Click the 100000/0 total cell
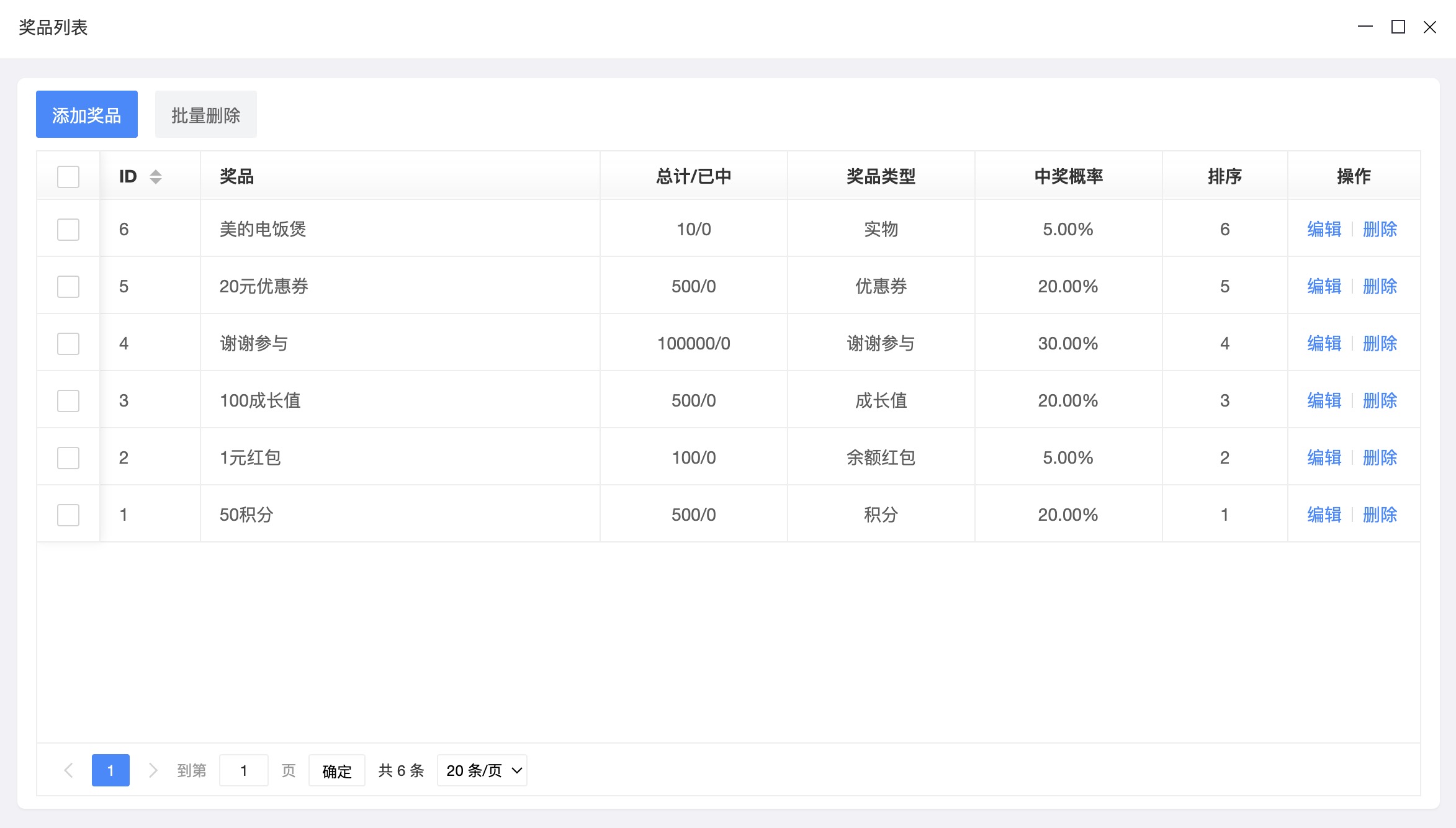 694,343
